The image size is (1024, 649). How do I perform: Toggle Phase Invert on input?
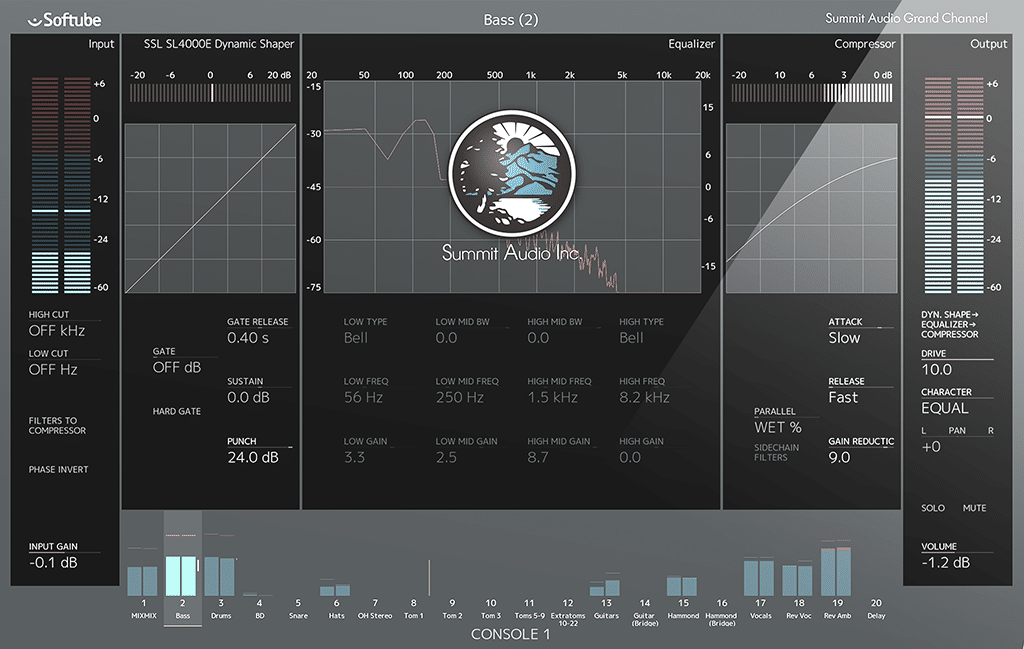click(58, 470)
